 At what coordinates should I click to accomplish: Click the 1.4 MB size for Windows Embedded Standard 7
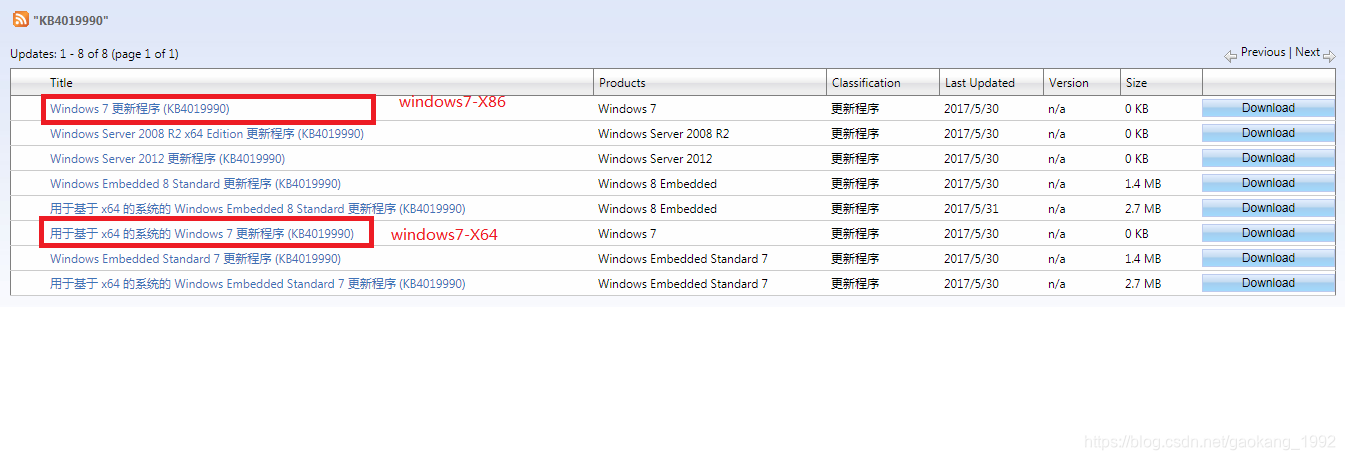click(x=1143, y=258)
